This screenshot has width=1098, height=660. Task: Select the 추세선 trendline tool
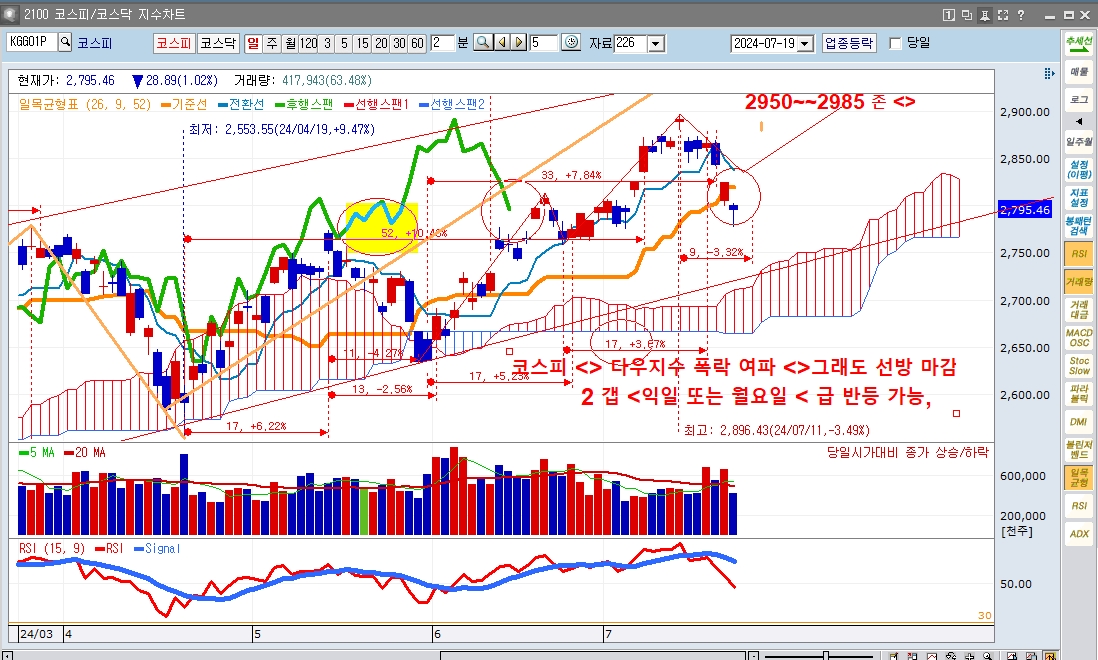tap(1078, 43)
